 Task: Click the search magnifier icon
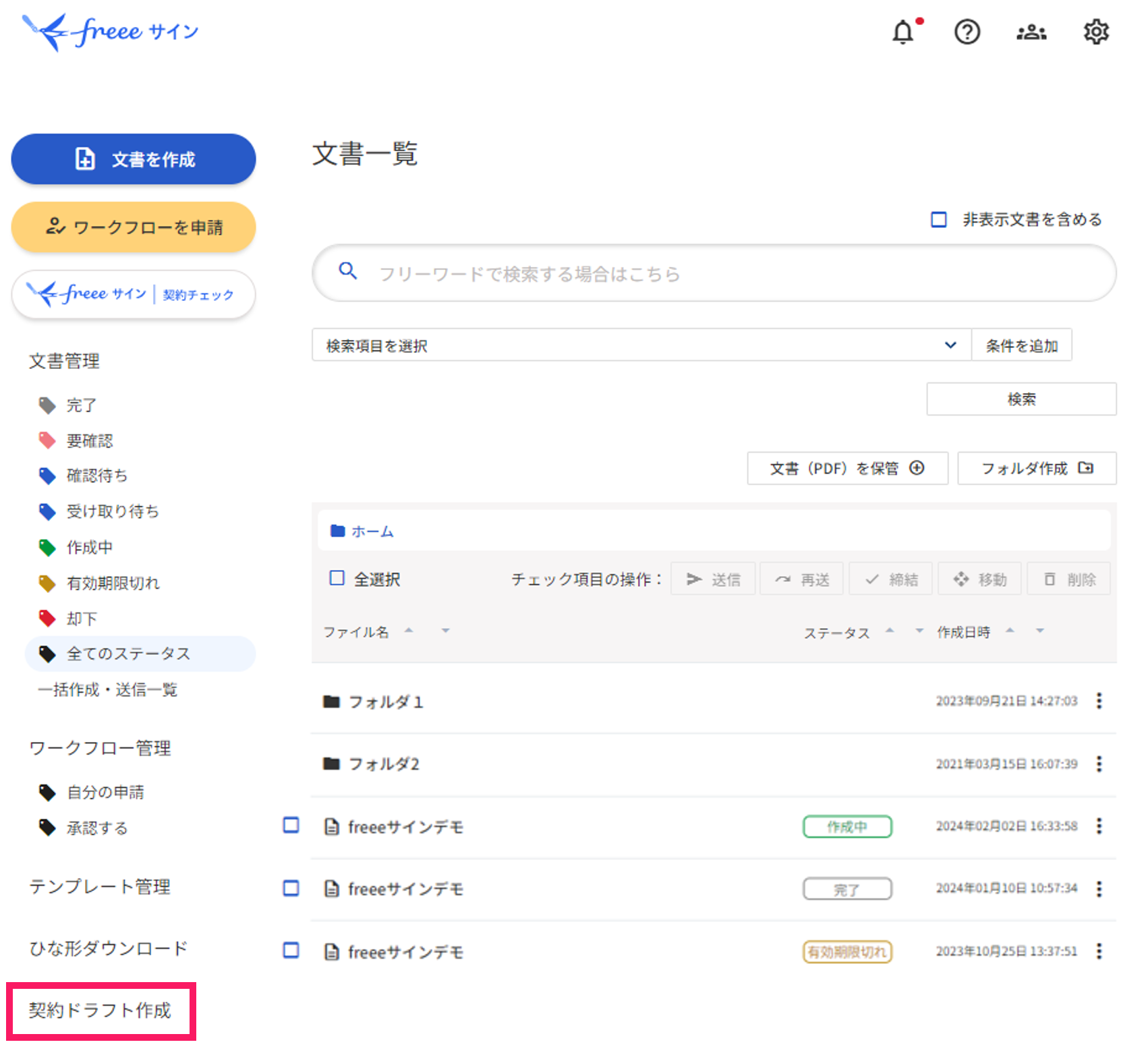coord(348,271)
